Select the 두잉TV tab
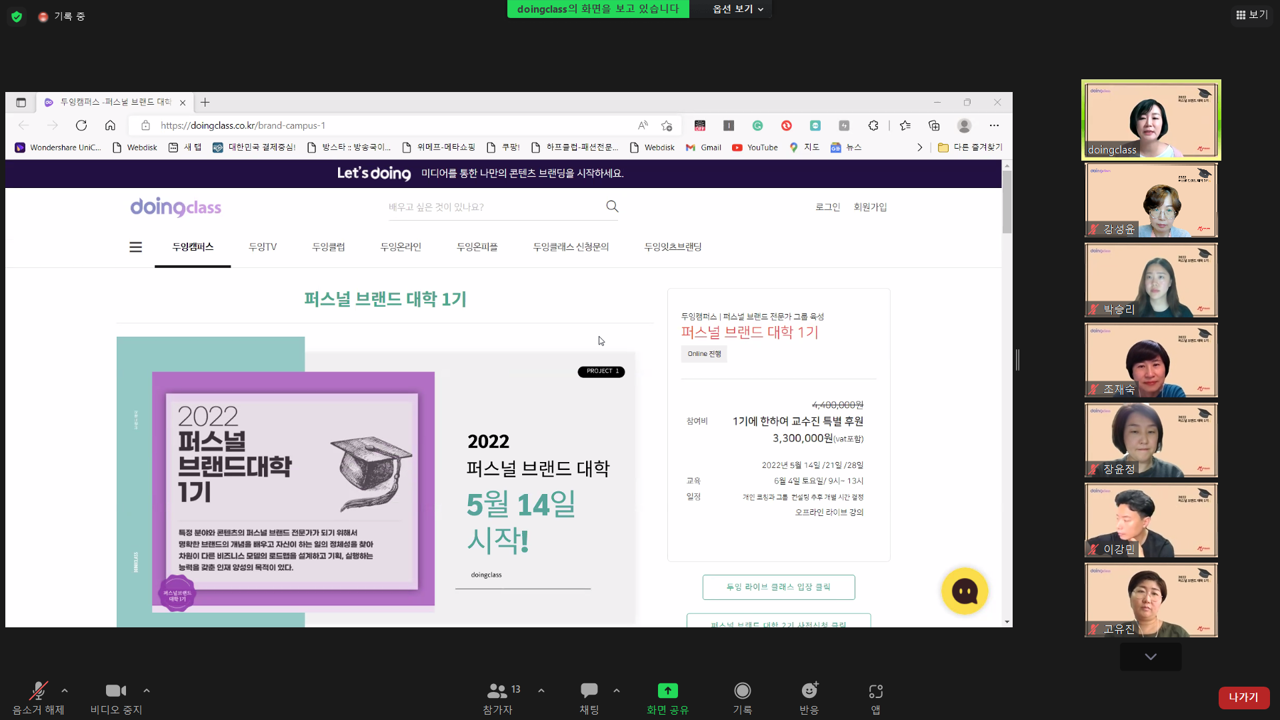 (263, 247)
